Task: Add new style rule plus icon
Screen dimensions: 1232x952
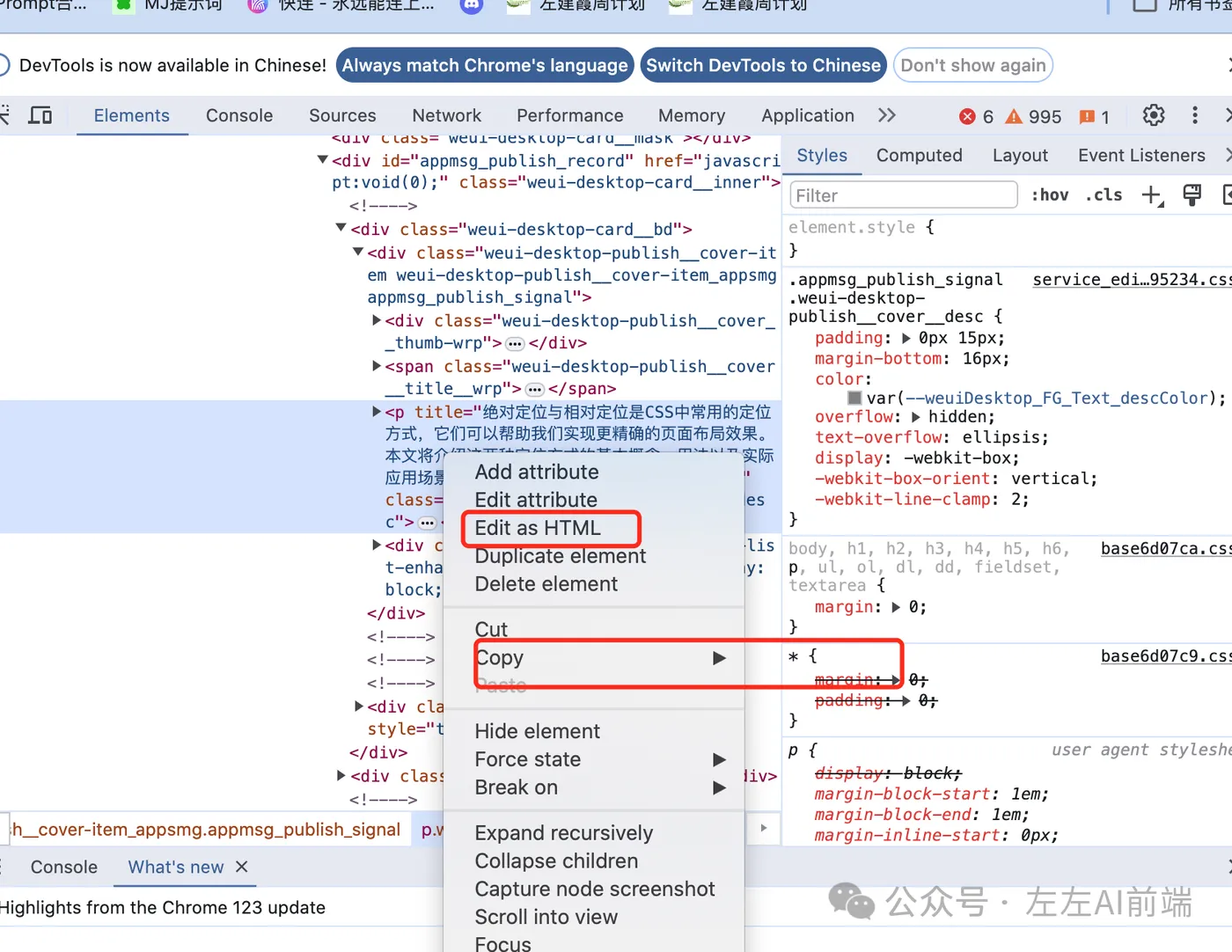Action: pyautogui.click(x=1152, y=195)
